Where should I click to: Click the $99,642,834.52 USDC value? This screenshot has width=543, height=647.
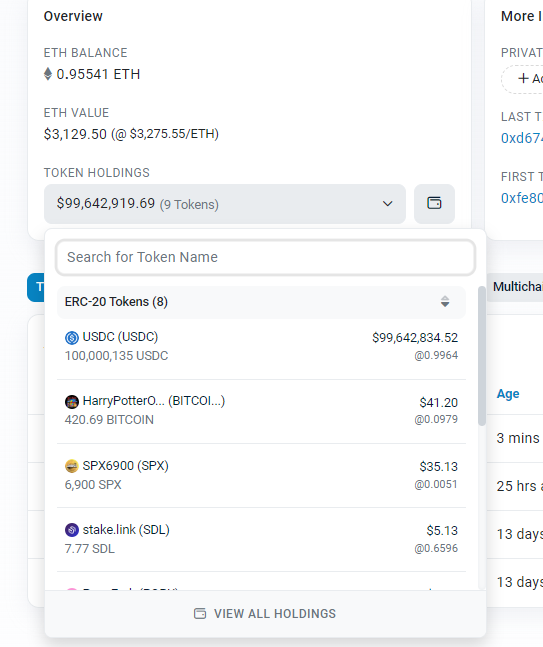415,338
